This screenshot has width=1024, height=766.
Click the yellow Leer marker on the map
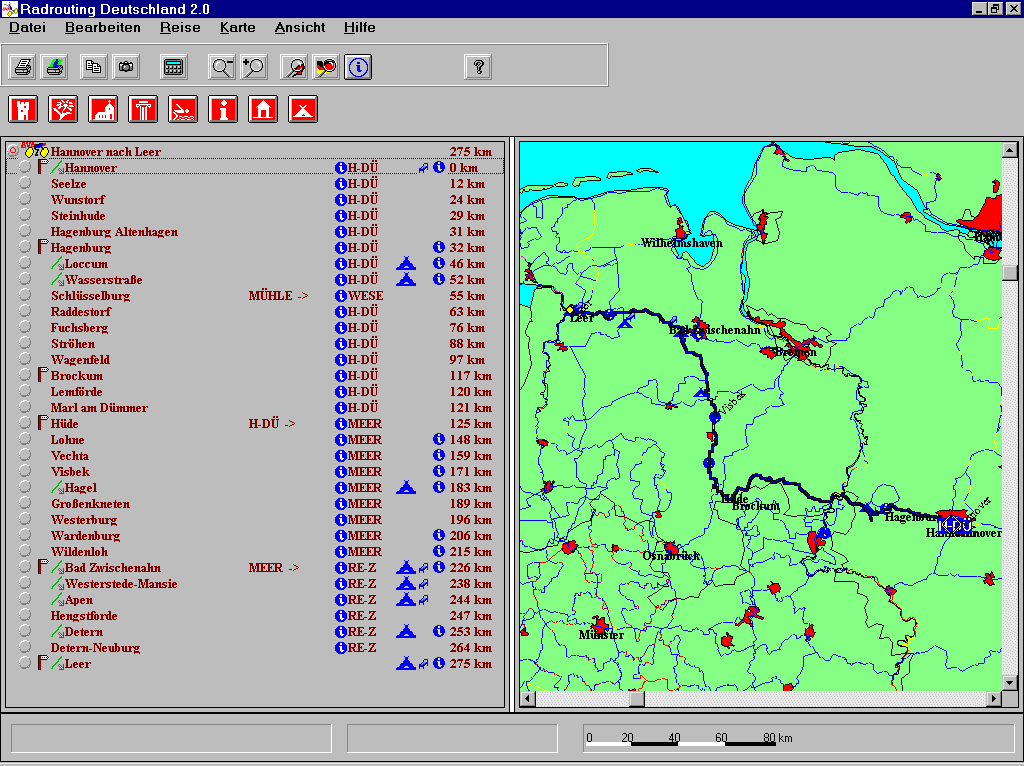click(570, 310)
